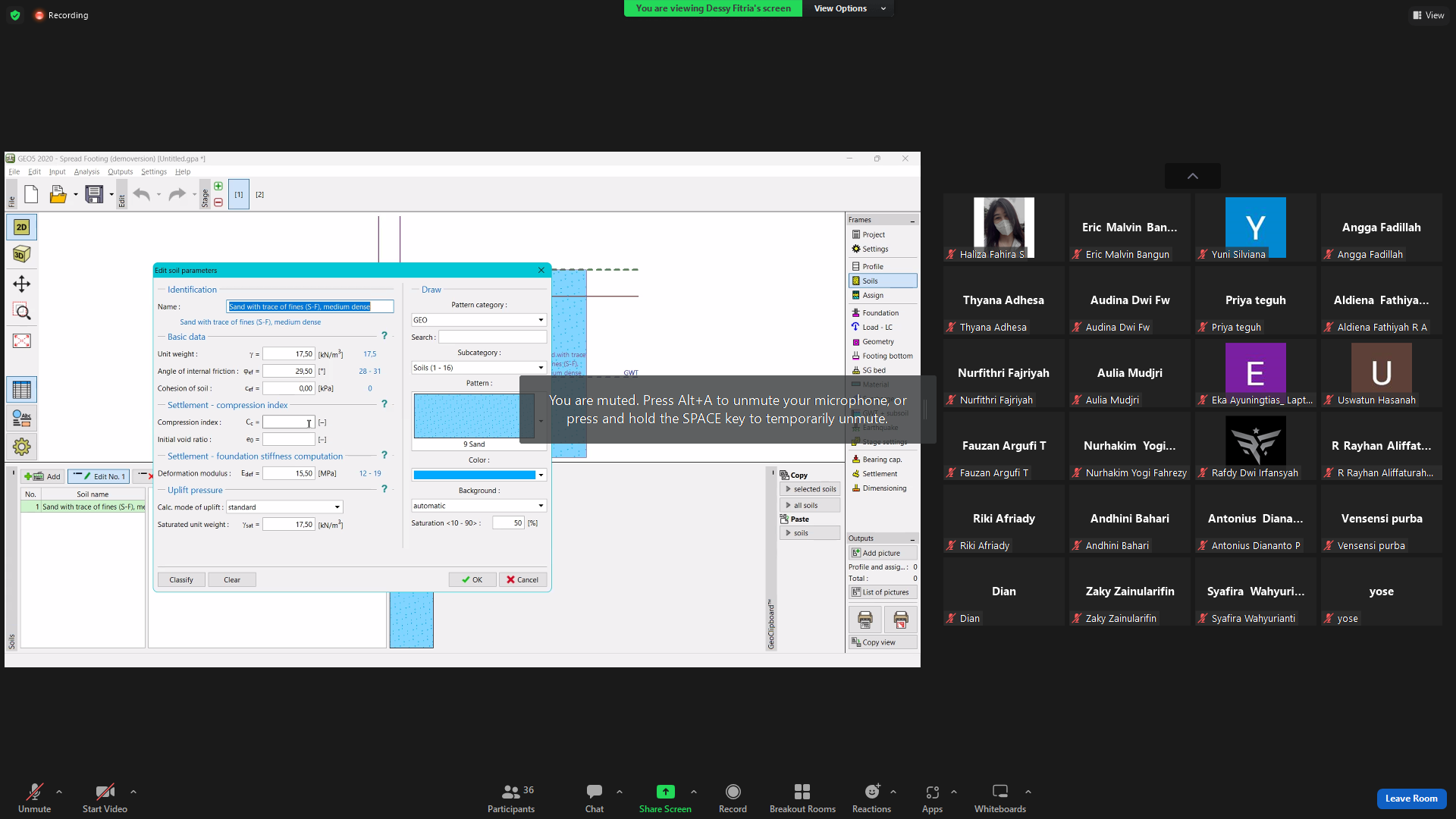Cancel the Edit soil parameters dialog
Image resolution: width=1456 pixels, height=819 pixels.
[x=522, y=580]
